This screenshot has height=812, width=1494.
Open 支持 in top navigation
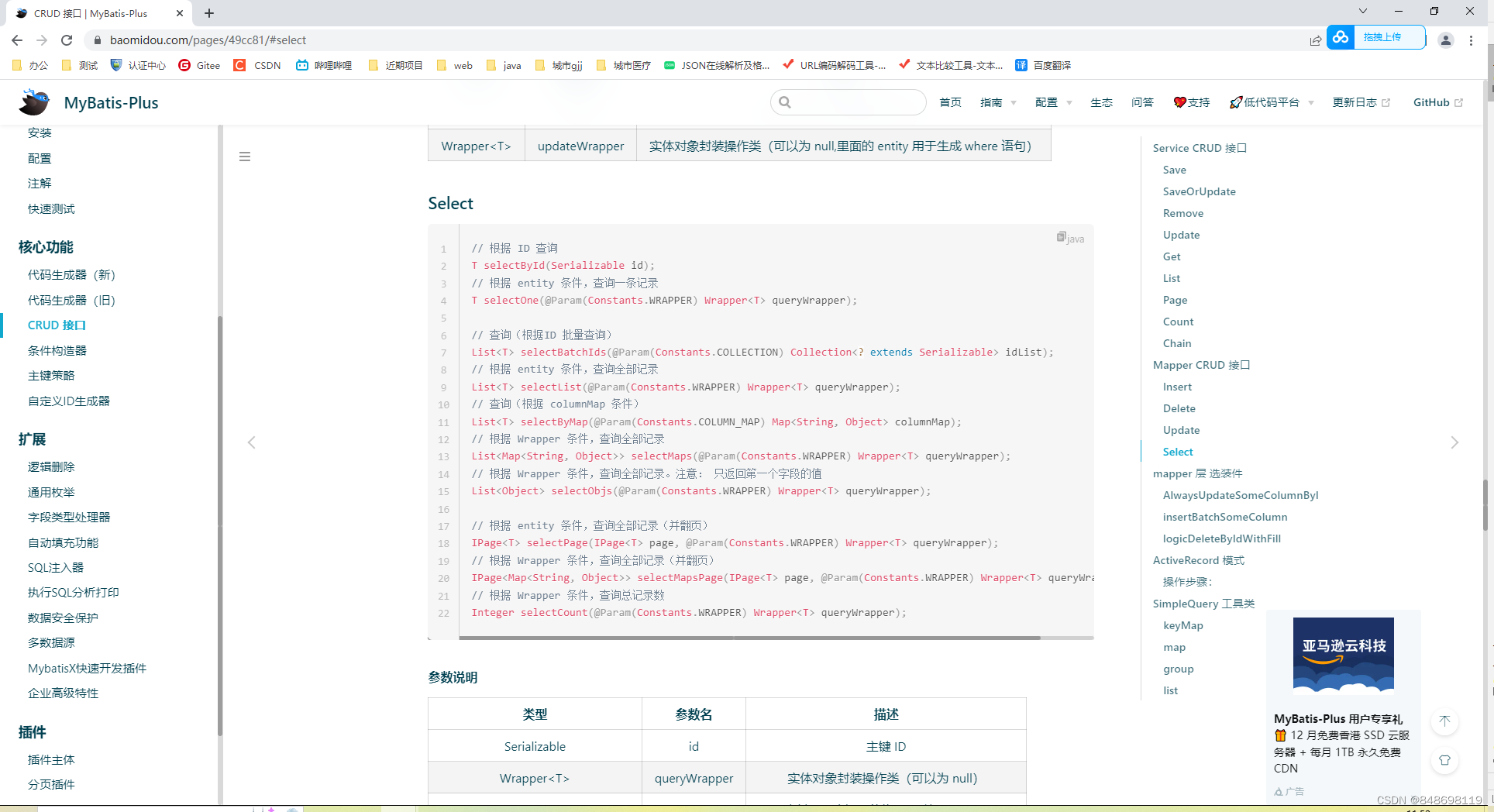click(1192, 102)
